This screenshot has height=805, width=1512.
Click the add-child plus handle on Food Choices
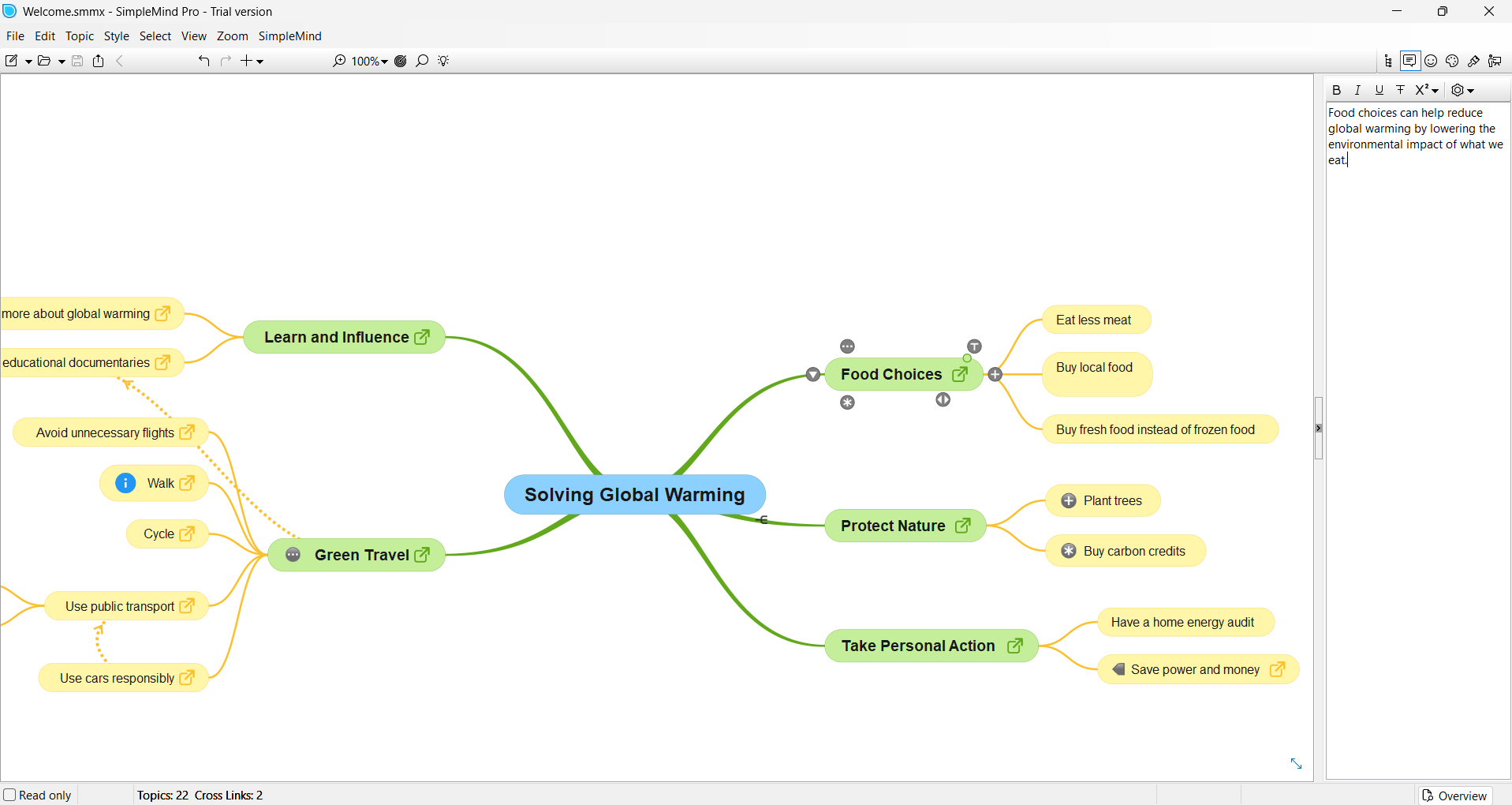(x=995, y=375)
